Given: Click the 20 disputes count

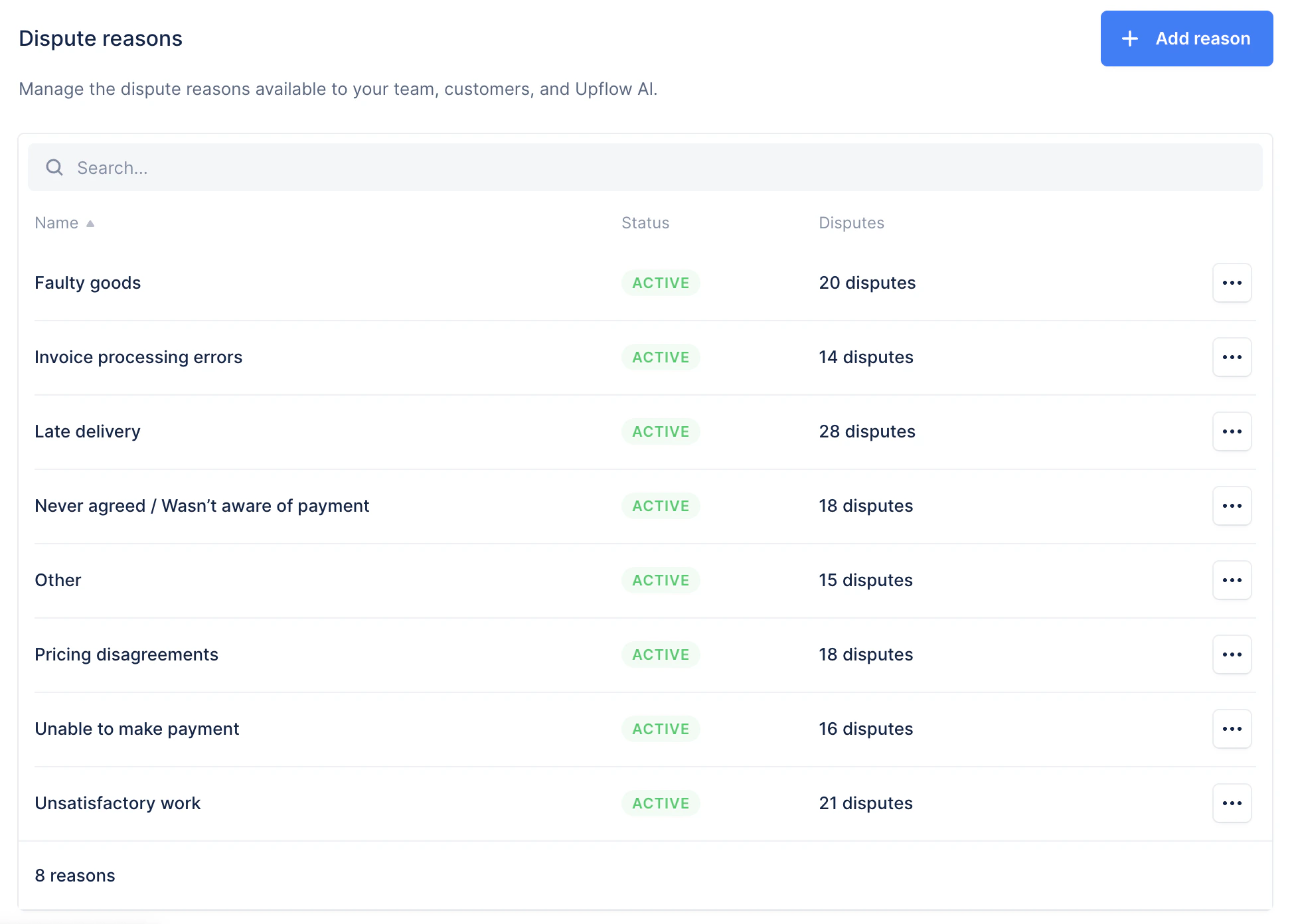Looking at the screenshot, I should coord(867,283).
